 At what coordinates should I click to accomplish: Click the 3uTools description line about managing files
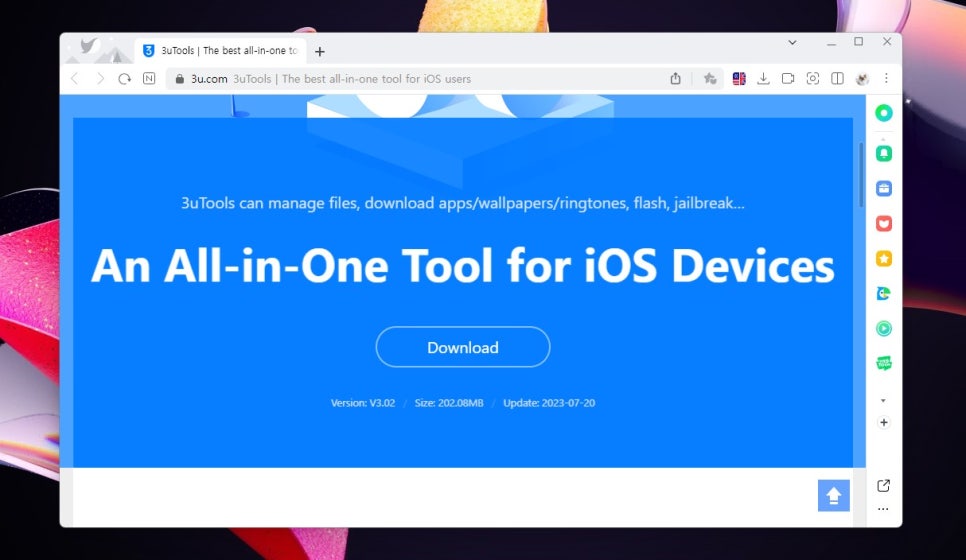click(x=463, y=203)
